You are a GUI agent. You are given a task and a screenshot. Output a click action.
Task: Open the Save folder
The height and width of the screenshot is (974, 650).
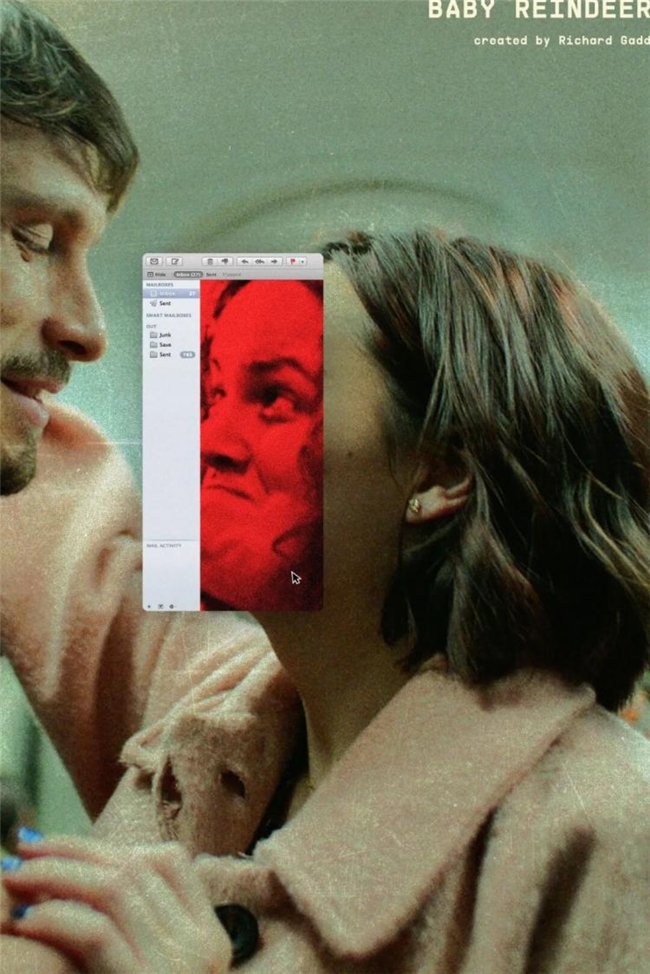[x=165, y=344]
